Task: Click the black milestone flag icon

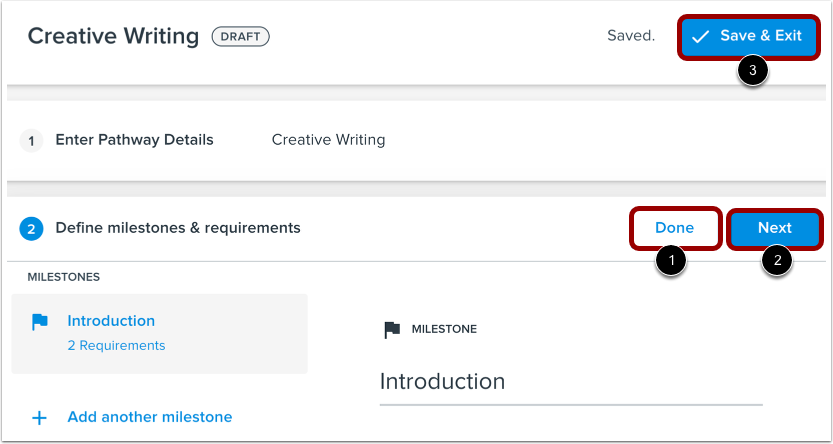Action: pos(393,329)
